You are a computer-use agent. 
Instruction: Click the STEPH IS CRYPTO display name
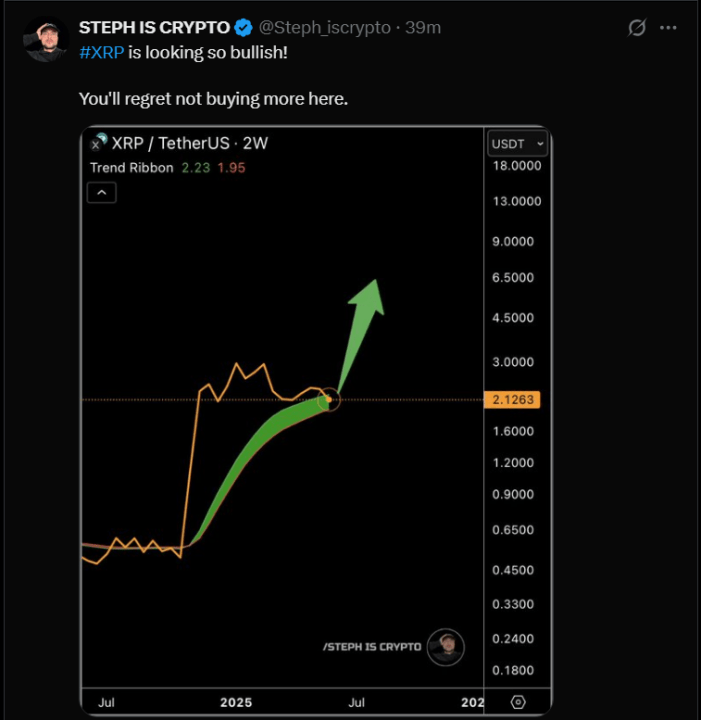[x=153, y=28]
